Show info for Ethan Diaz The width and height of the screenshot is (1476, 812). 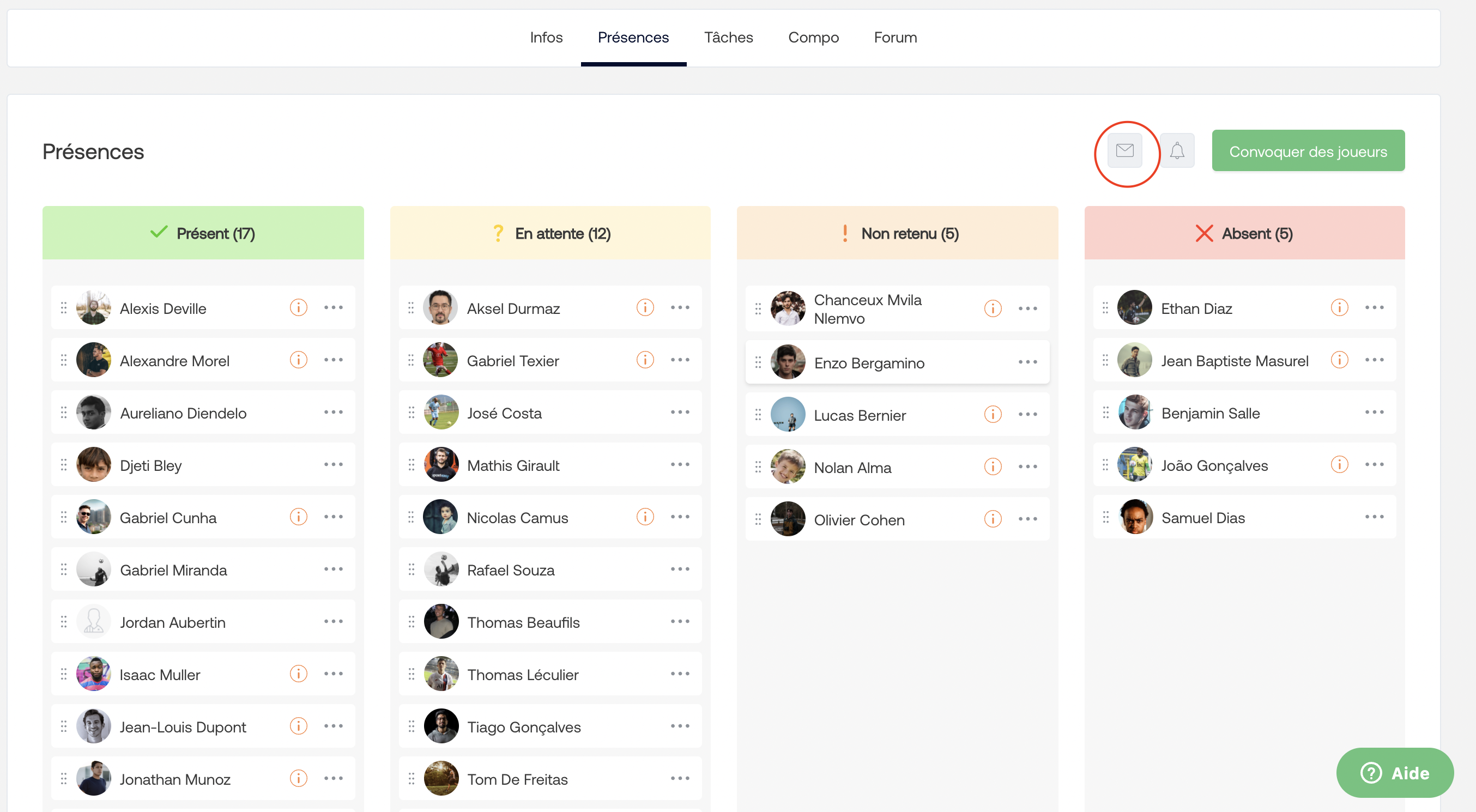tap(1340, 308)
